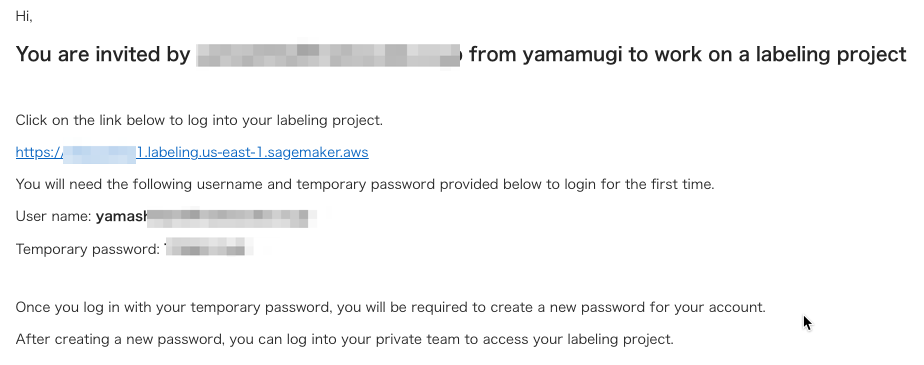Click the blurred remainder of the username
The image size is (924, 365).
click(232, 218)
